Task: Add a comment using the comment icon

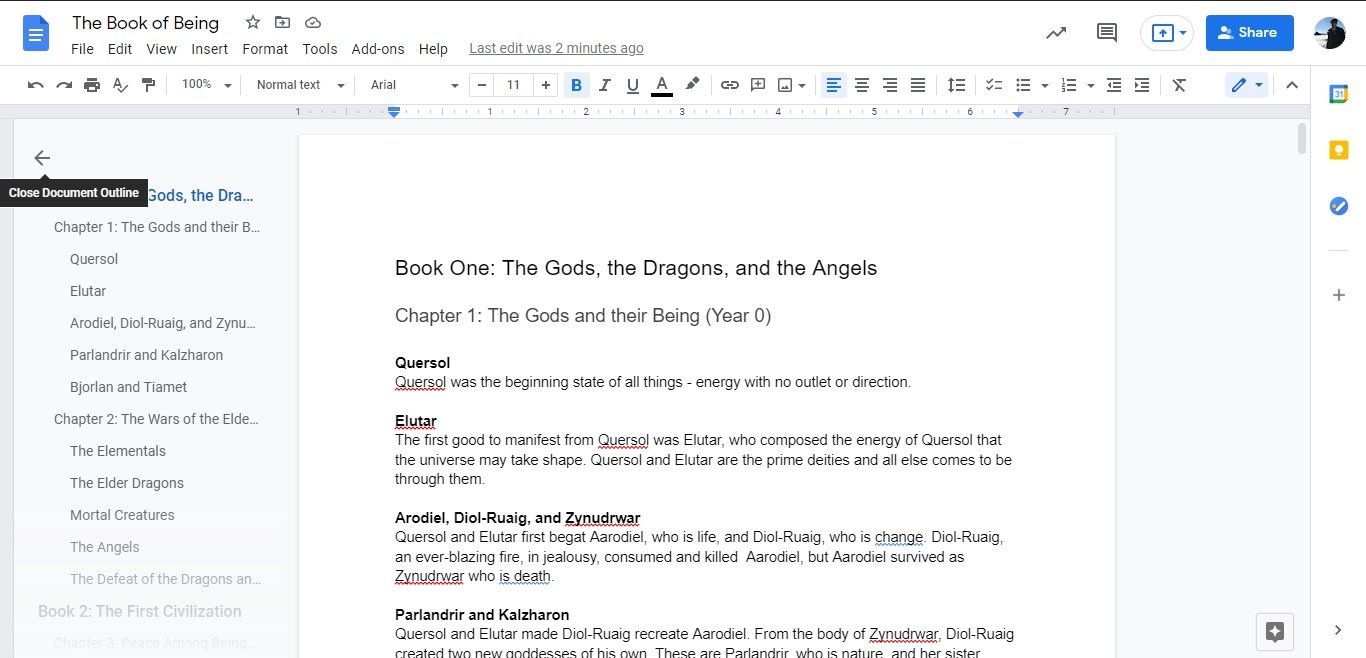Action: pos(757,85)
